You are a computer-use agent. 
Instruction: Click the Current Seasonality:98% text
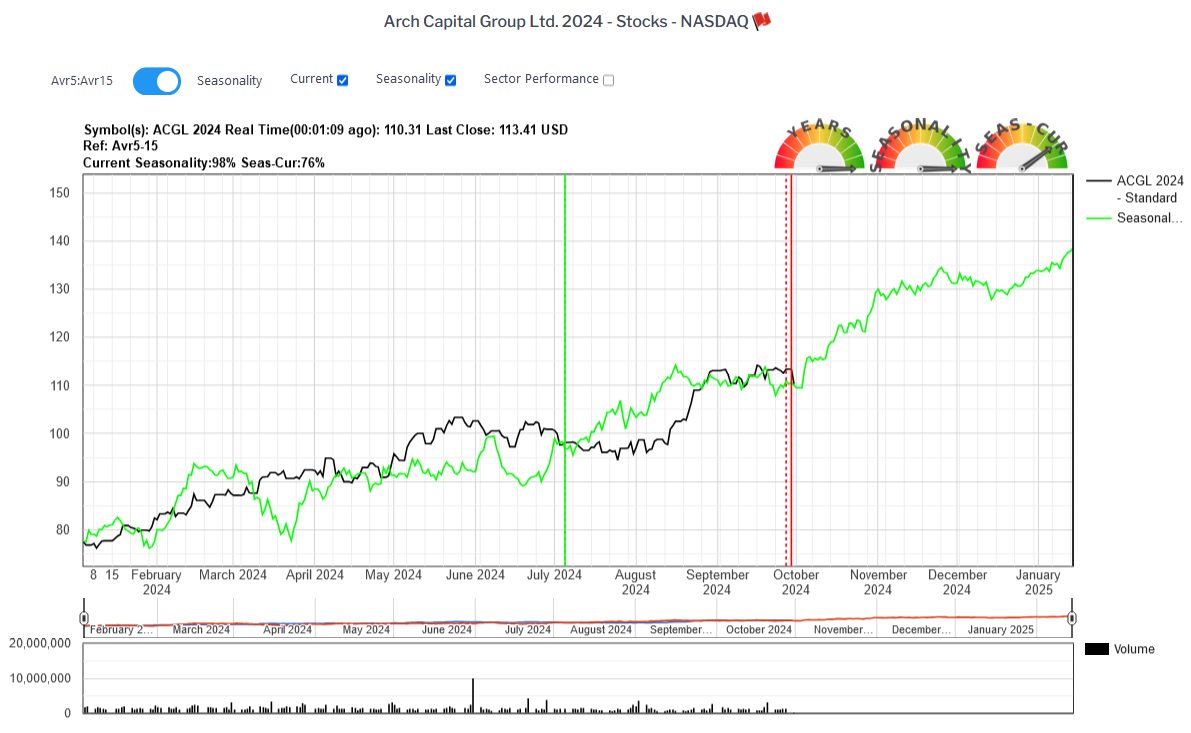click(x=160, y=163)
